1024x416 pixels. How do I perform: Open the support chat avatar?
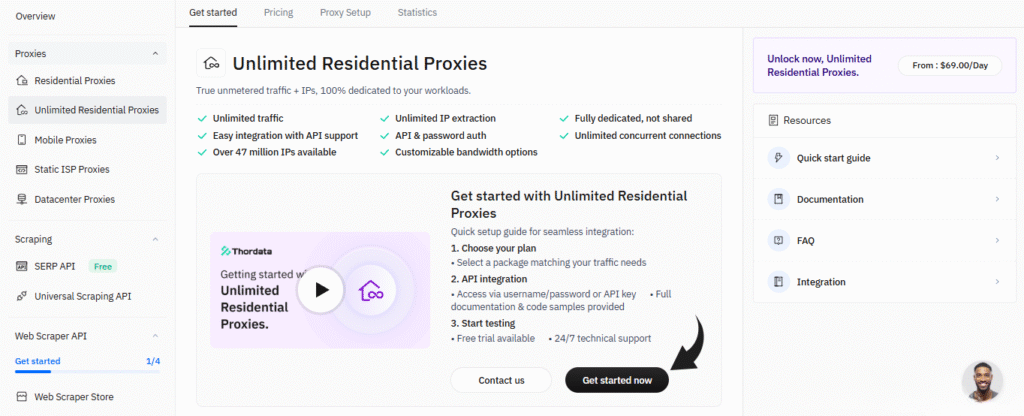click(981, 381)
